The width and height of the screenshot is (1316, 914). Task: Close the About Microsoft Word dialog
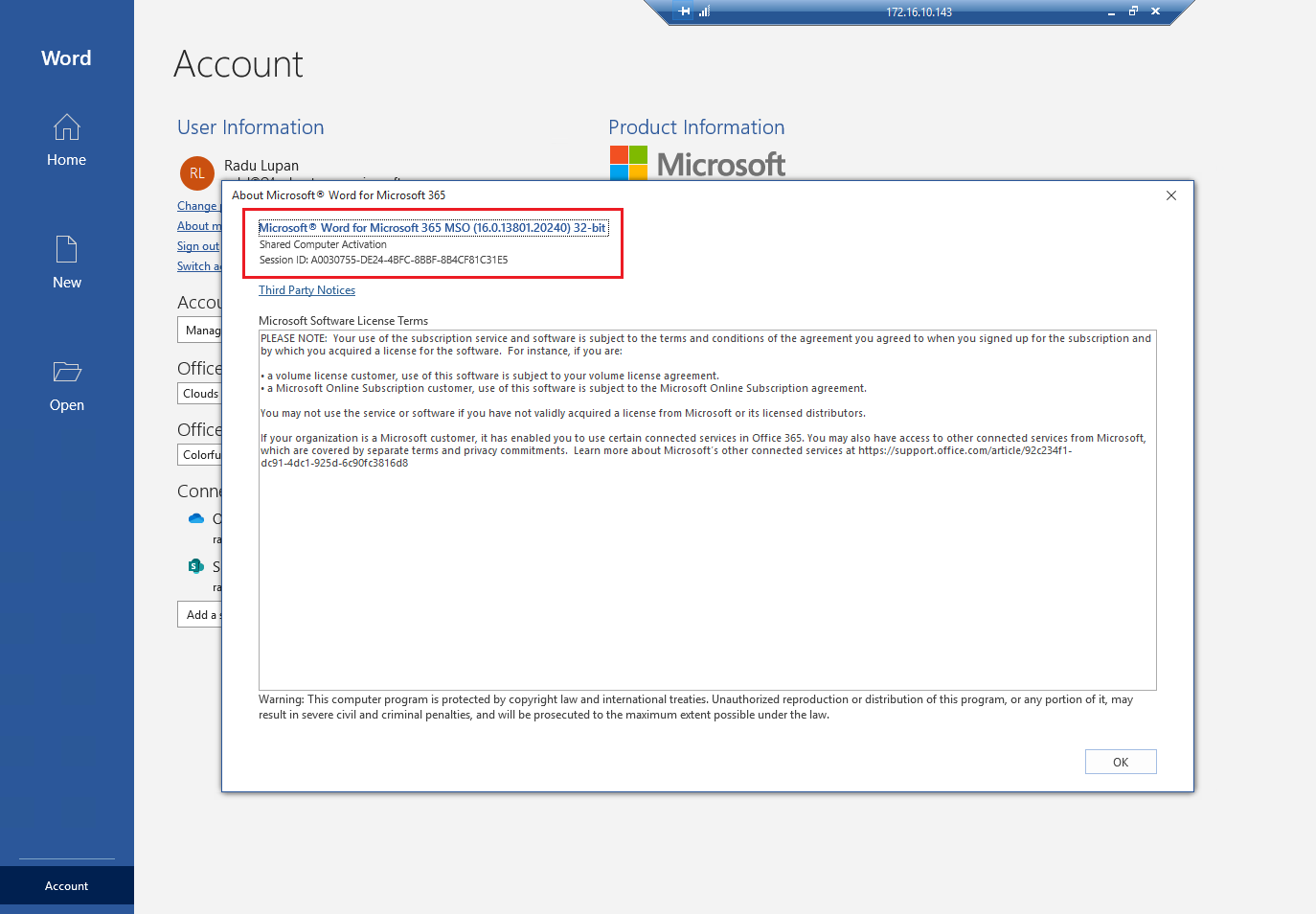click(1170, 195)
